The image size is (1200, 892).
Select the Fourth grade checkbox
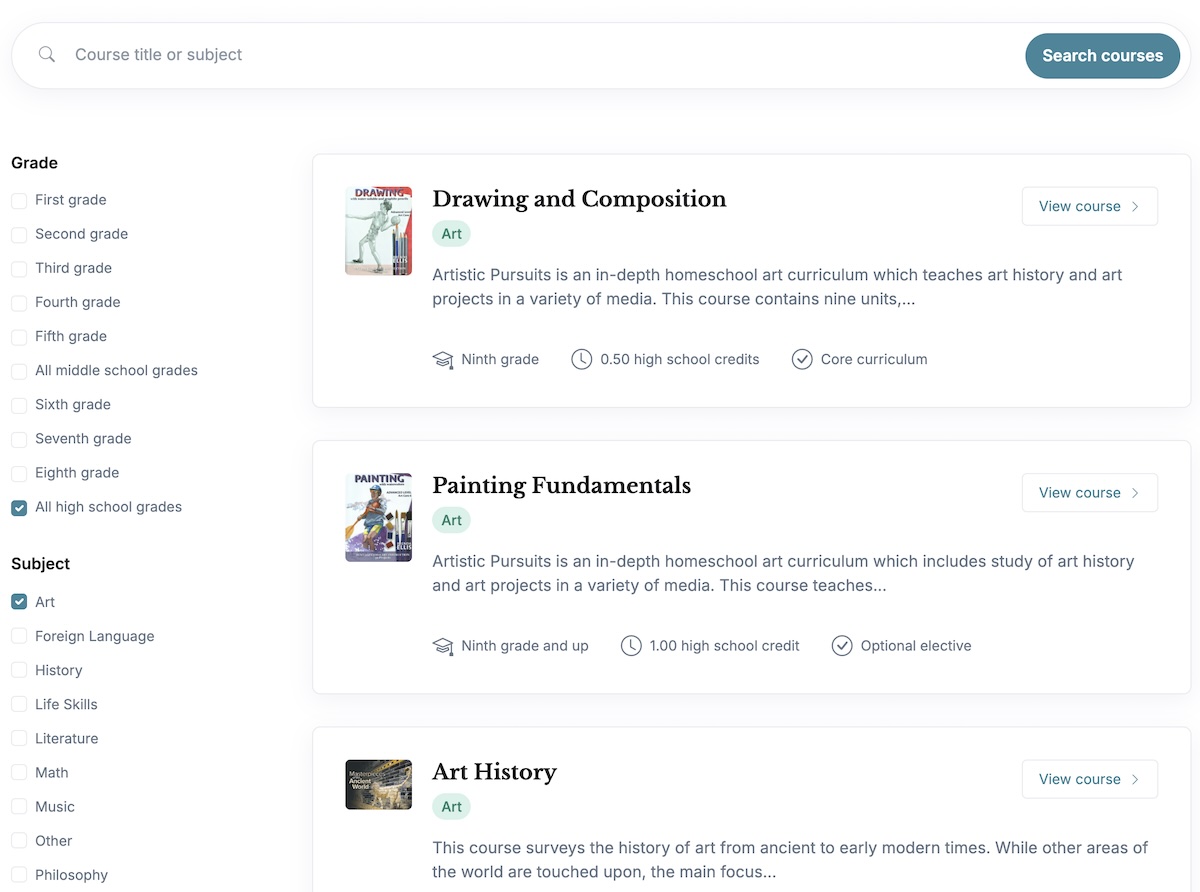[19, 302]
